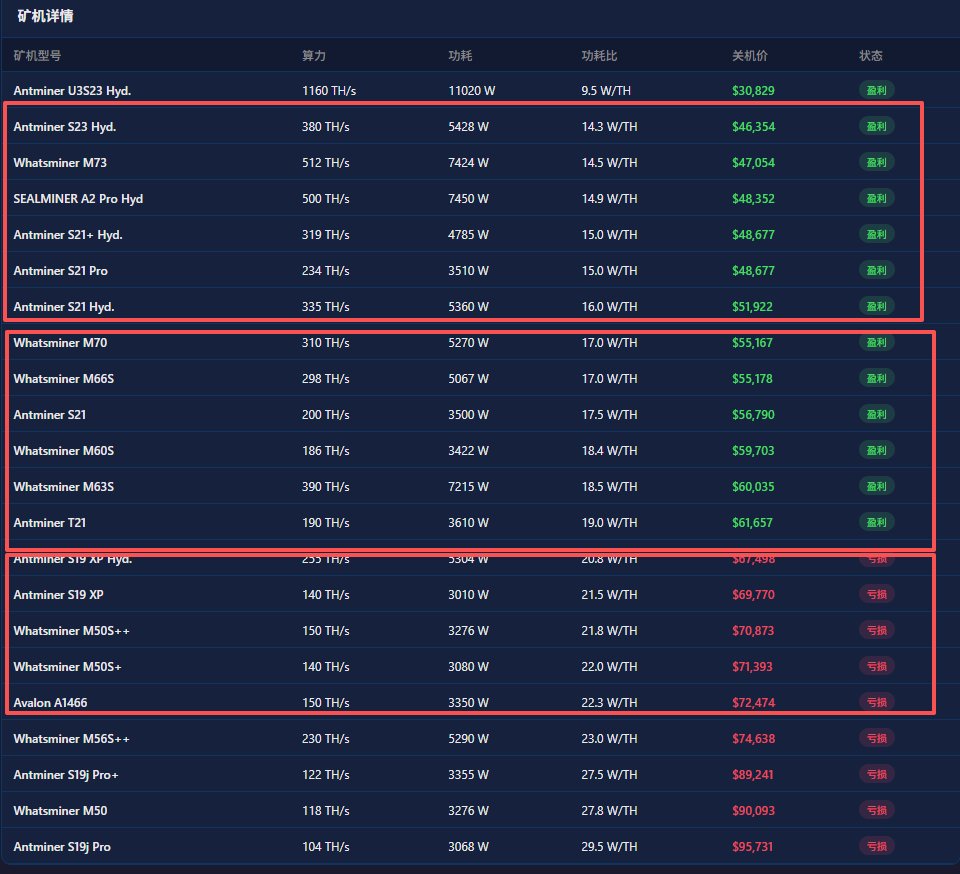
Task: Click the 512 TH/s hashrate value
Action: pos(326,163)
